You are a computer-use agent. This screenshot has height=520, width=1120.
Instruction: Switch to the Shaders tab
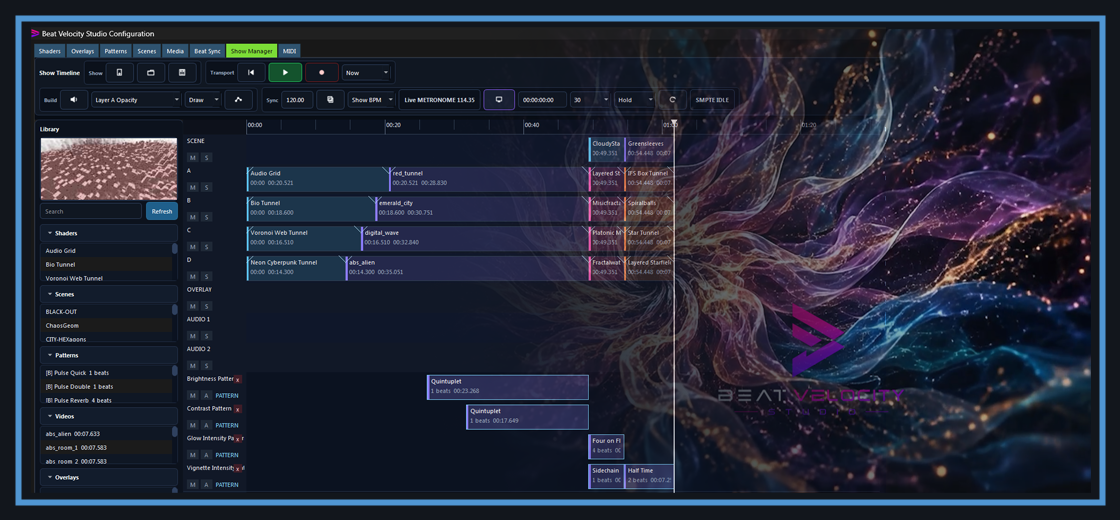[49, 51]
